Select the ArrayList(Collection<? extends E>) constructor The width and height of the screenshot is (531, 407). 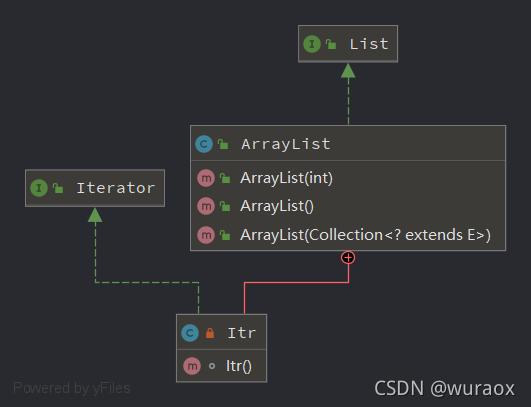click(348, 235)
